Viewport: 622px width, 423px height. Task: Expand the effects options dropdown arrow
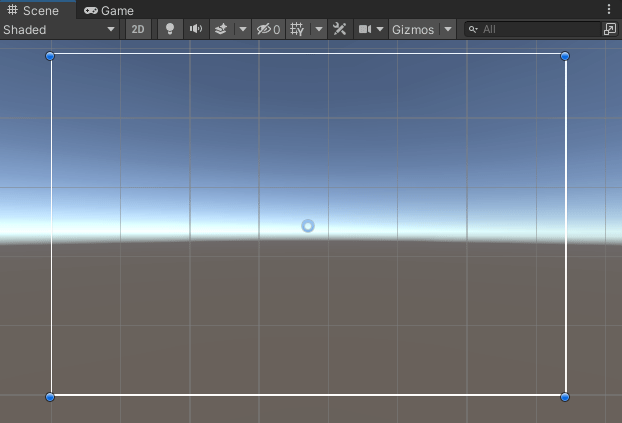[242, 30]
